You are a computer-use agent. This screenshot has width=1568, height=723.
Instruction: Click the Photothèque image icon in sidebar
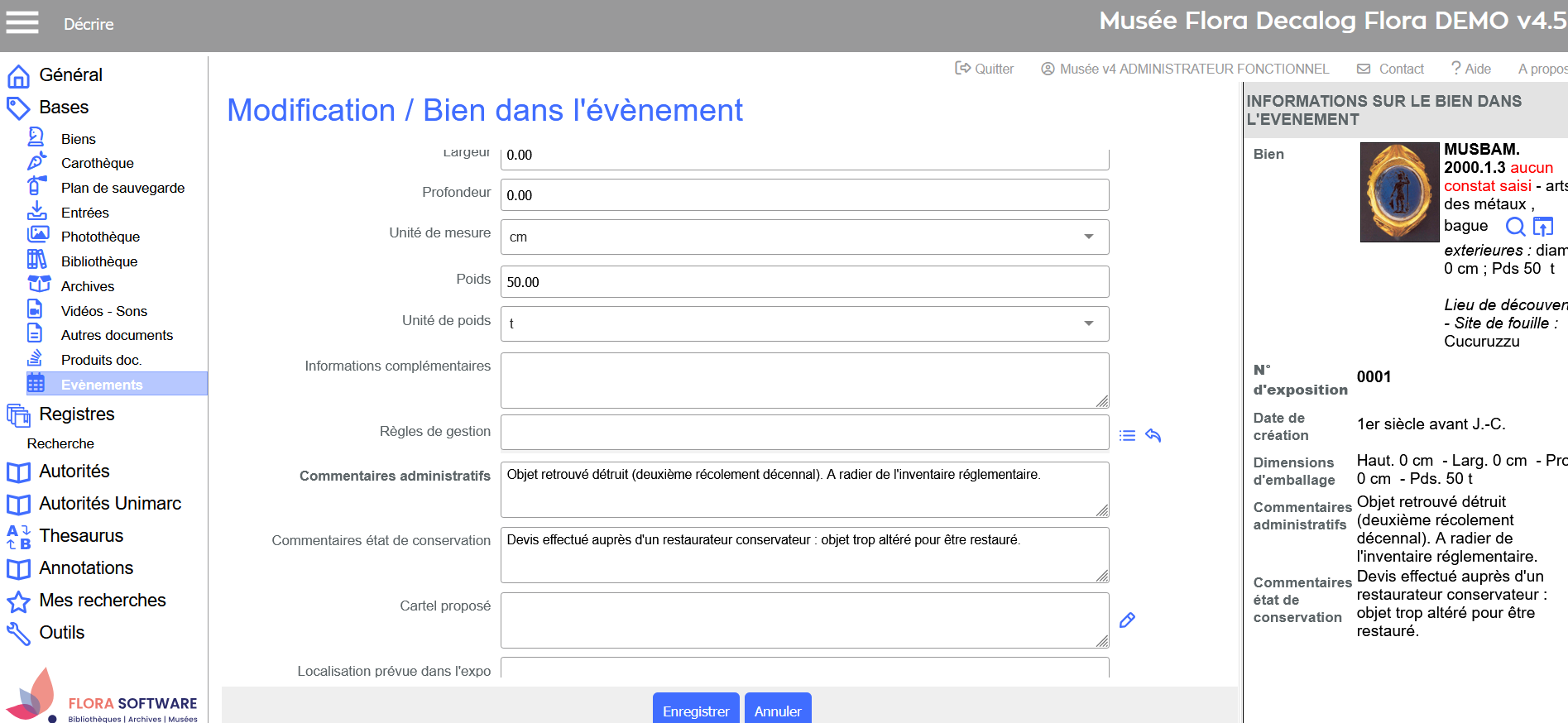tap(38, 236)
